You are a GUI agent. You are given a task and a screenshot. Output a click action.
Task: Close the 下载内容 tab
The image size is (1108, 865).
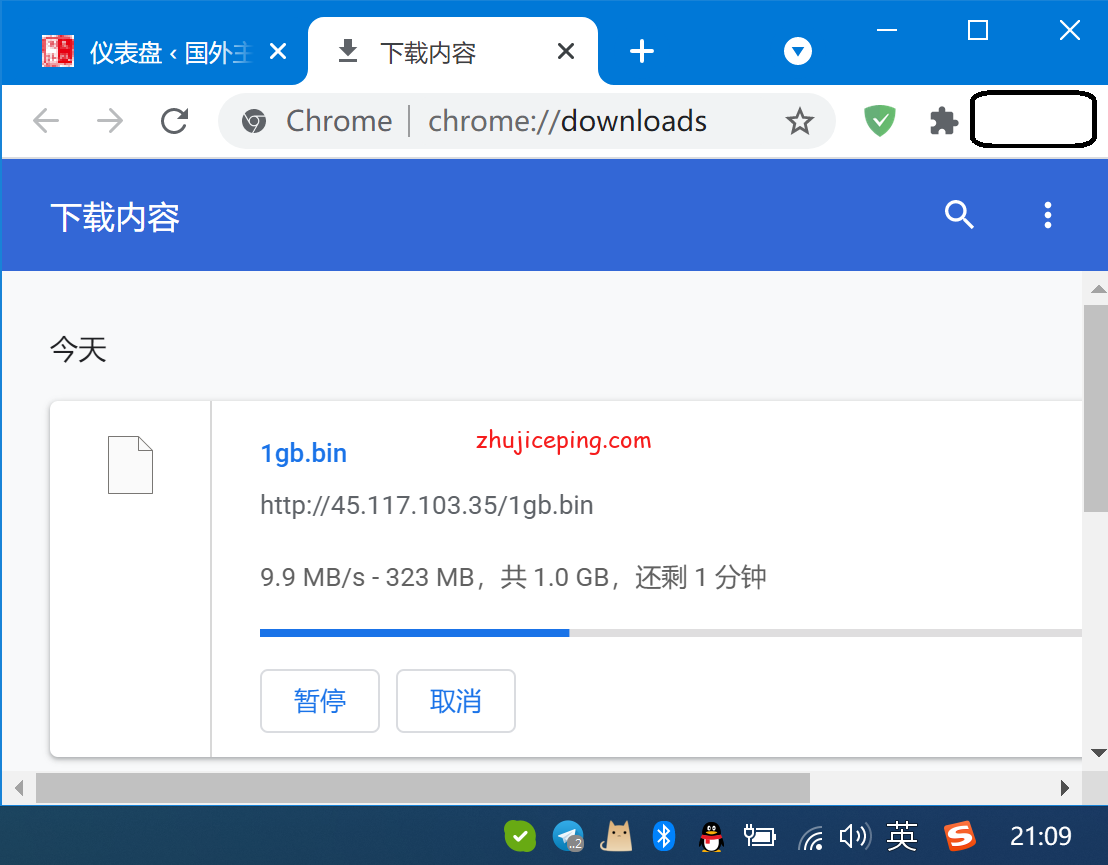coord(566,52)
